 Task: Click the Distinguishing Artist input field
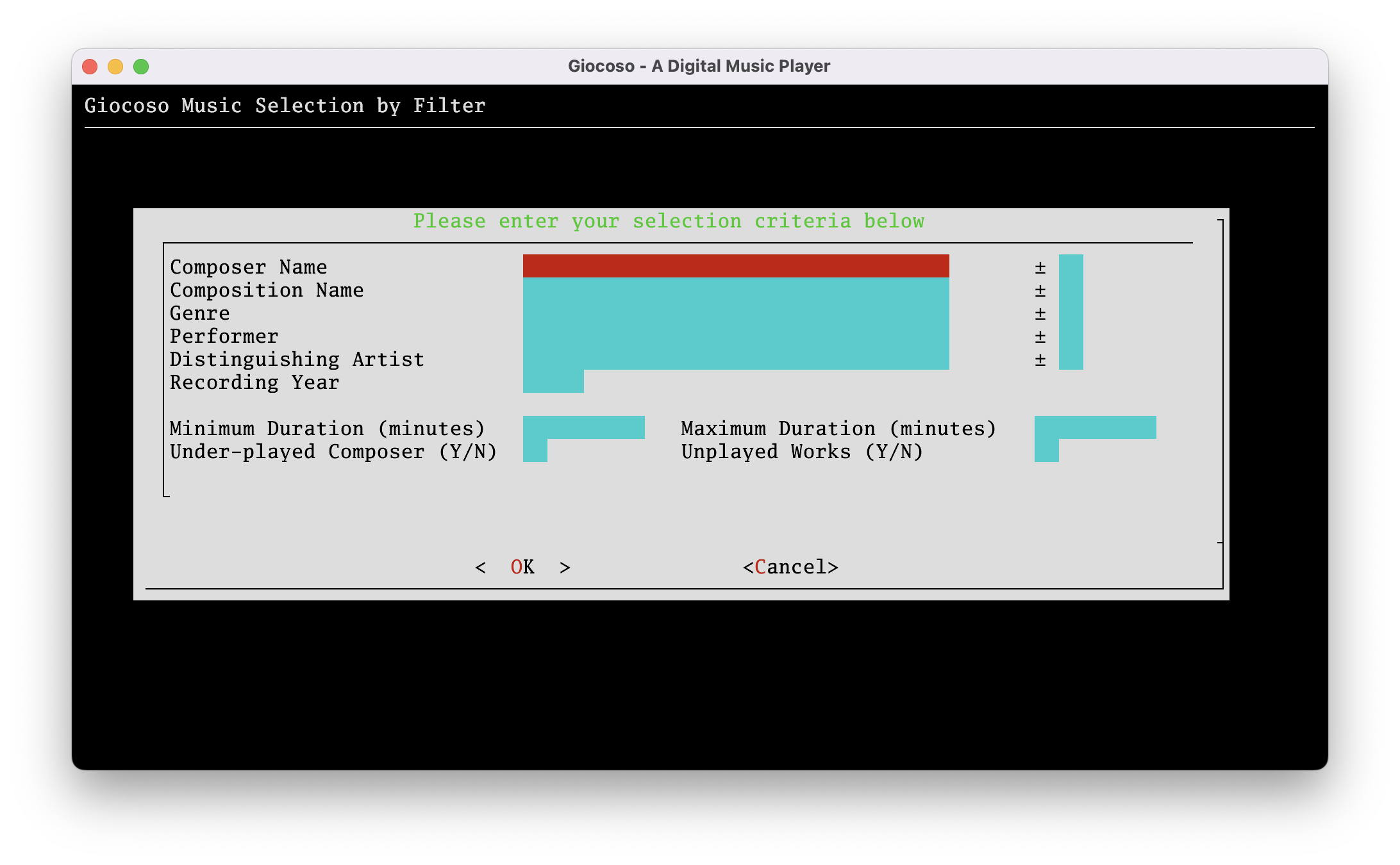click(735, 358)
